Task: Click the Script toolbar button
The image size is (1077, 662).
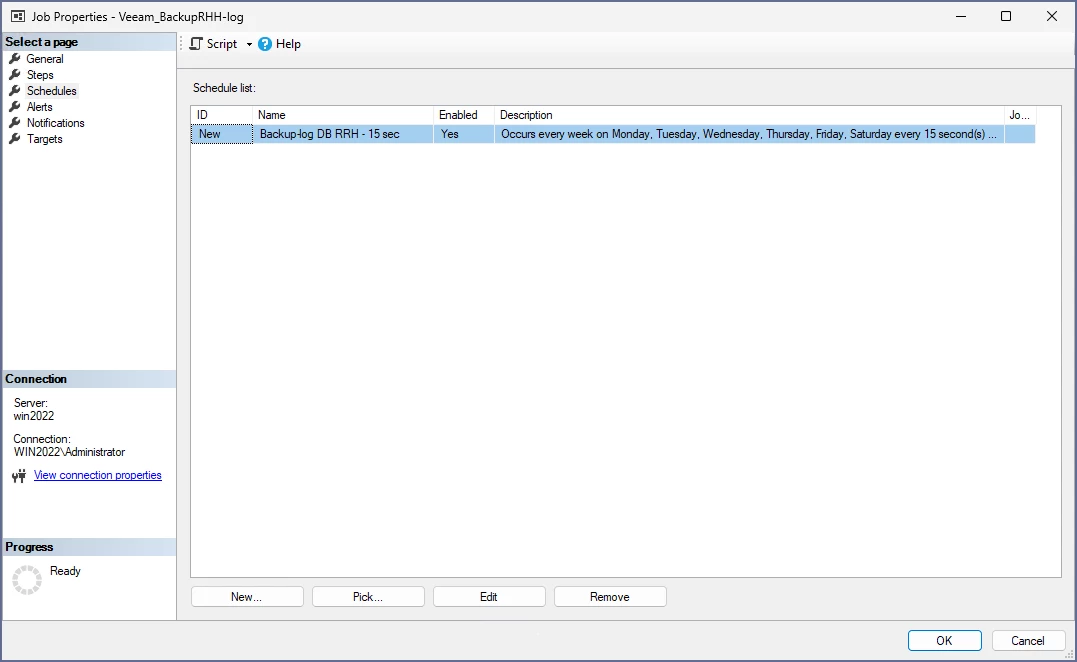Action: [214, 44]
